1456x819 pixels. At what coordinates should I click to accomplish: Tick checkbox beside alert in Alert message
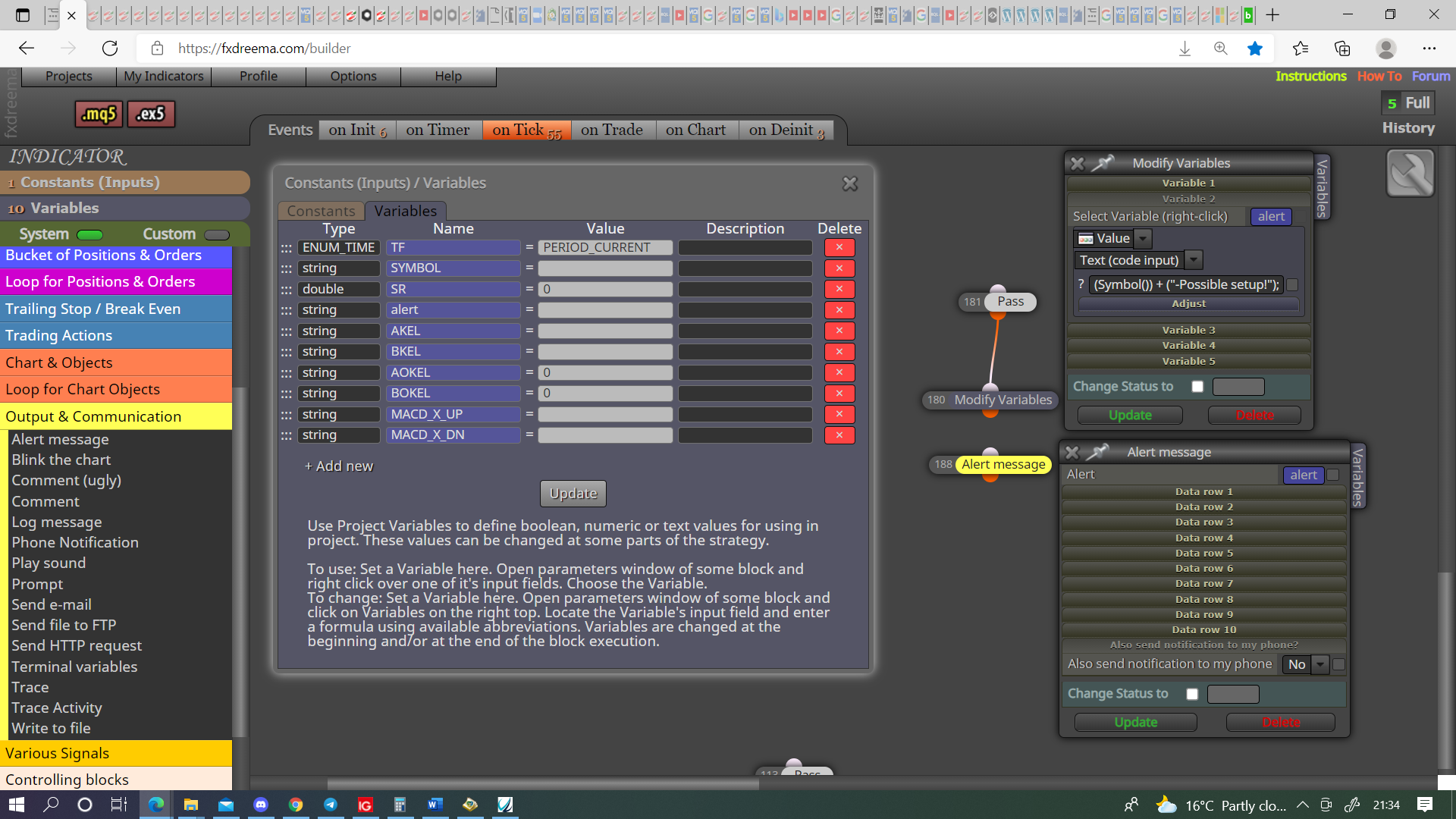click(1333, 475)
